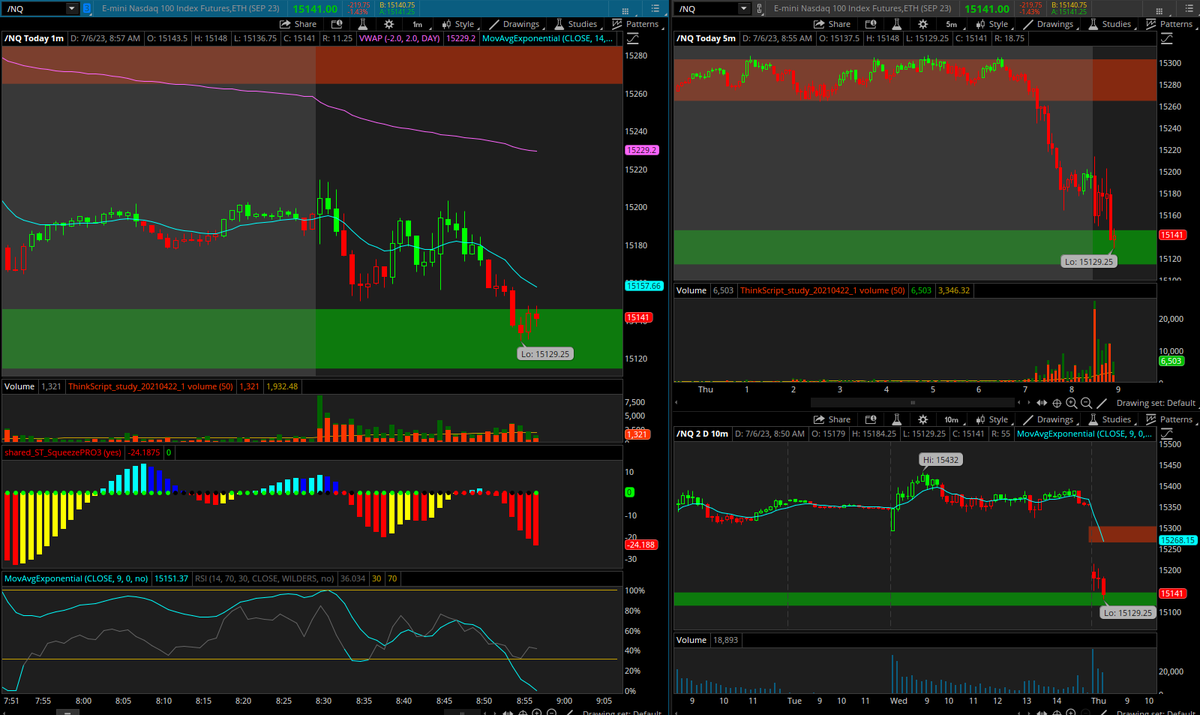
Task: Click the 15157.66 EMA price bubble
Action: [x=644, y=286]
